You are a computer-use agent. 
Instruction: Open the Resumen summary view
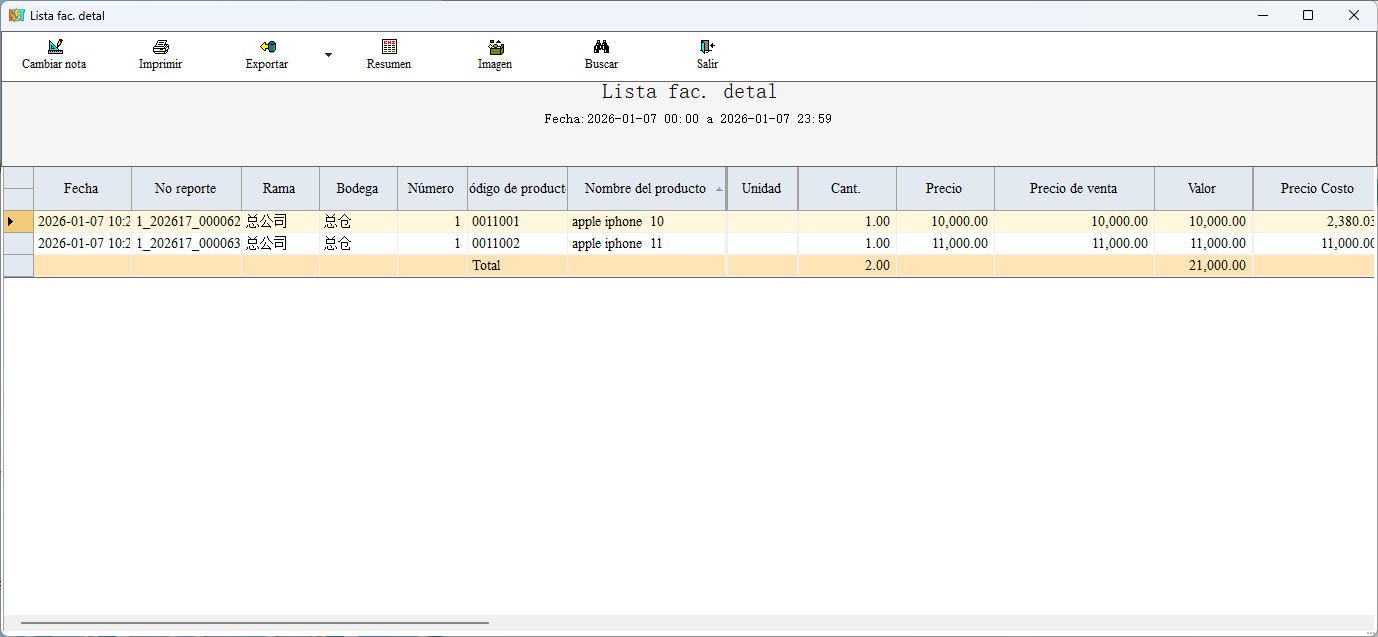click(x=389, y=47)
